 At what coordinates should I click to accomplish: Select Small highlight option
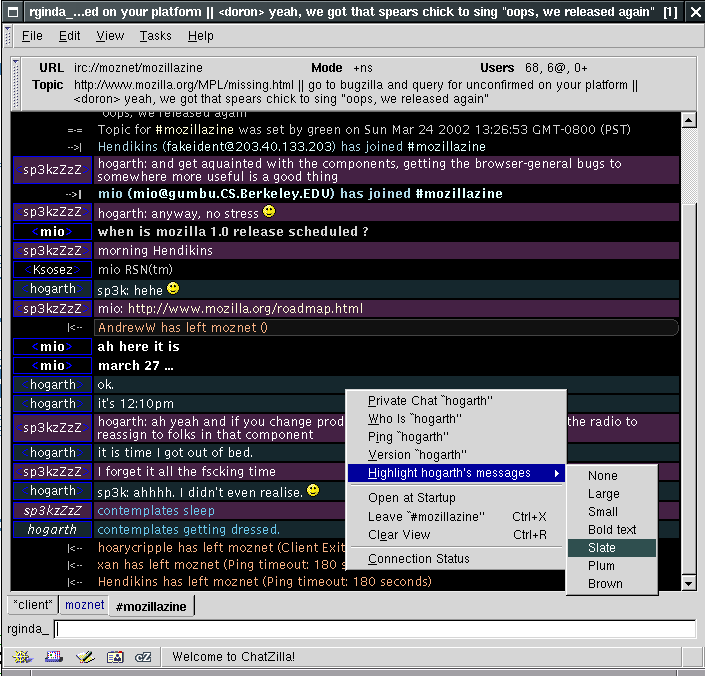pyautogui.click(x=612, y=511)
